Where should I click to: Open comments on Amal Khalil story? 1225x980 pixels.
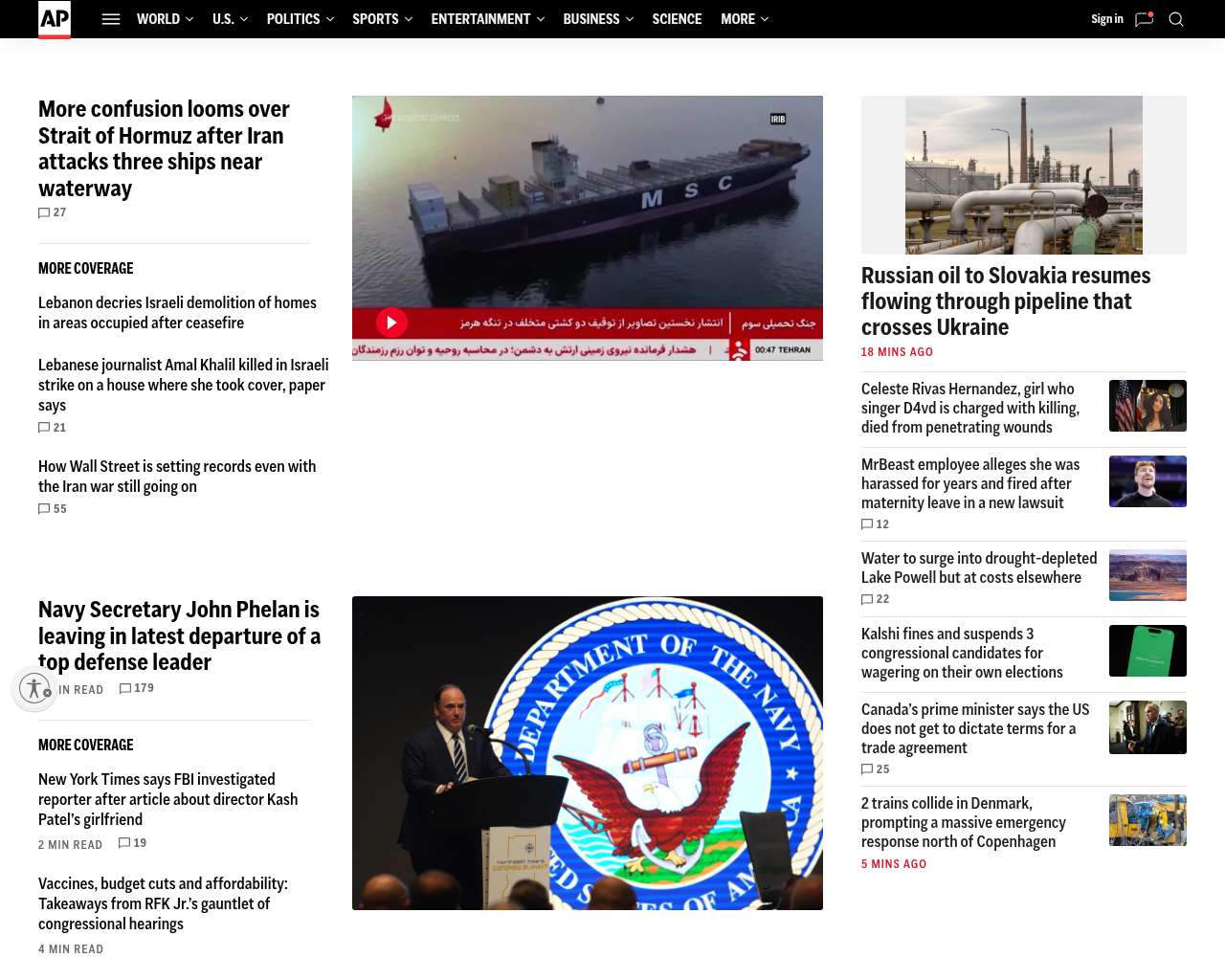click(x=53, y=428)
